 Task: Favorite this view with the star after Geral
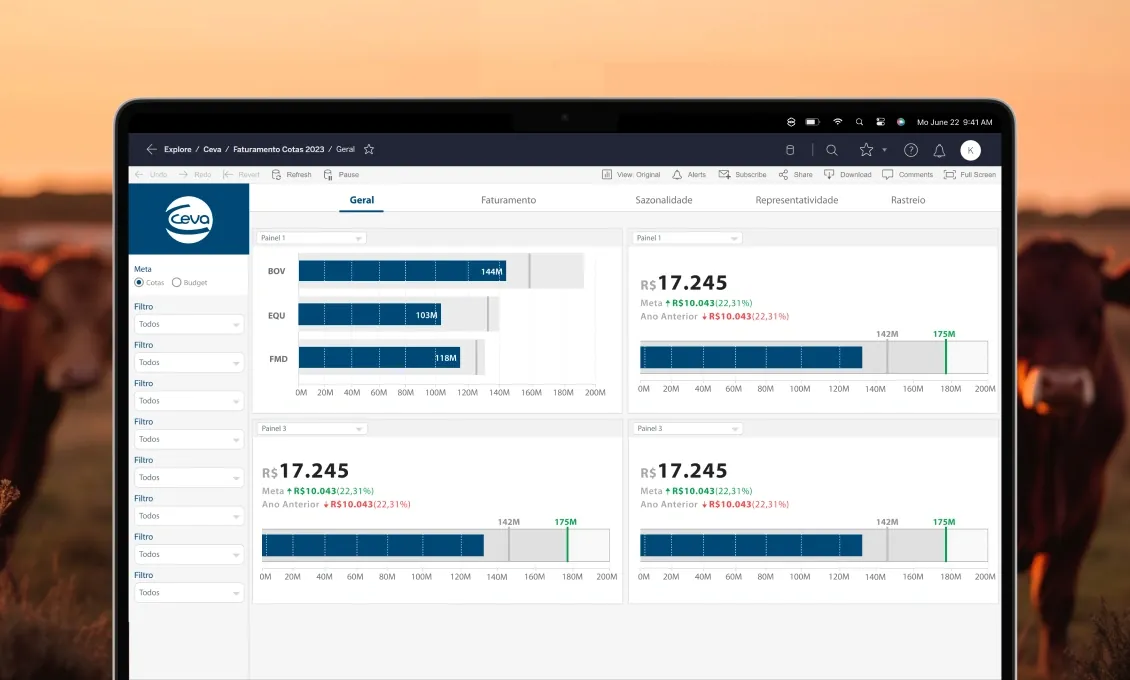tap(369, 149)
